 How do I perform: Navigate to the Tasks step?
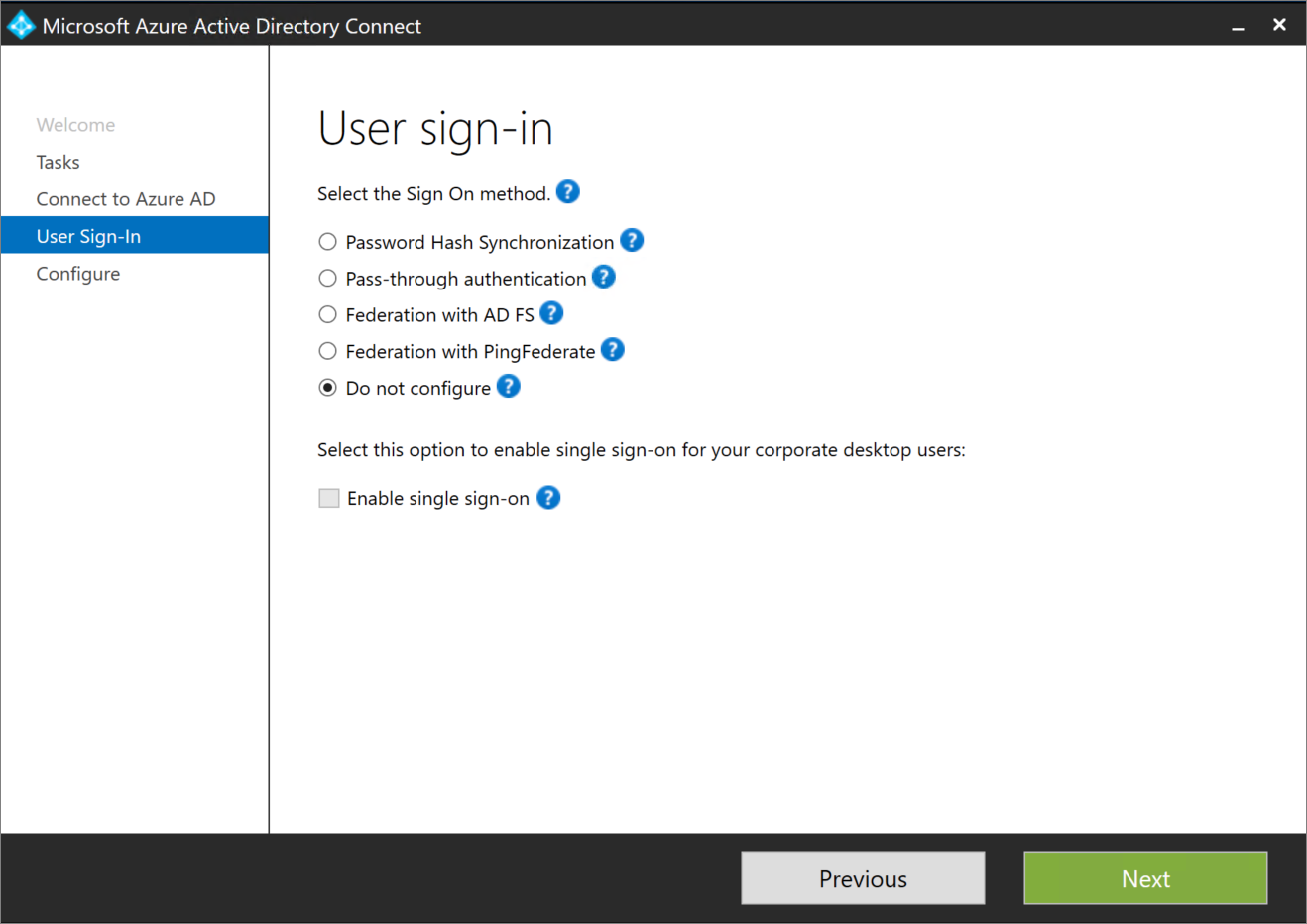coord(58,161)
